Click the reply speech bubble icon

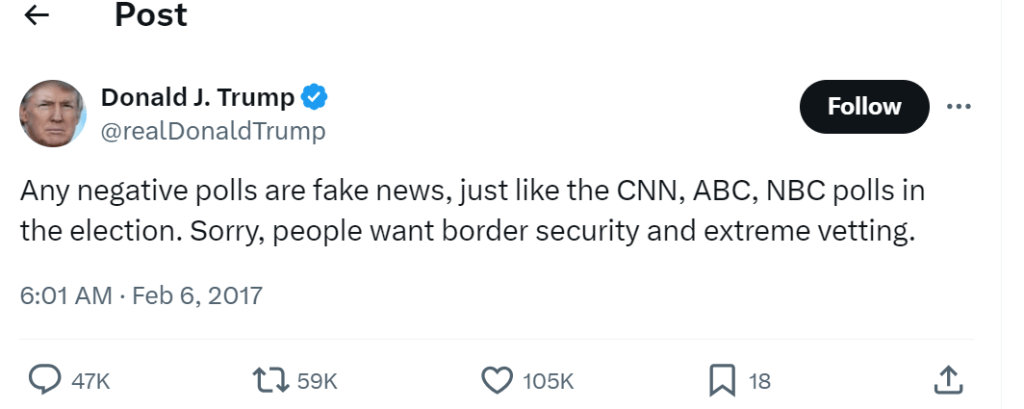tap(44, 379)
